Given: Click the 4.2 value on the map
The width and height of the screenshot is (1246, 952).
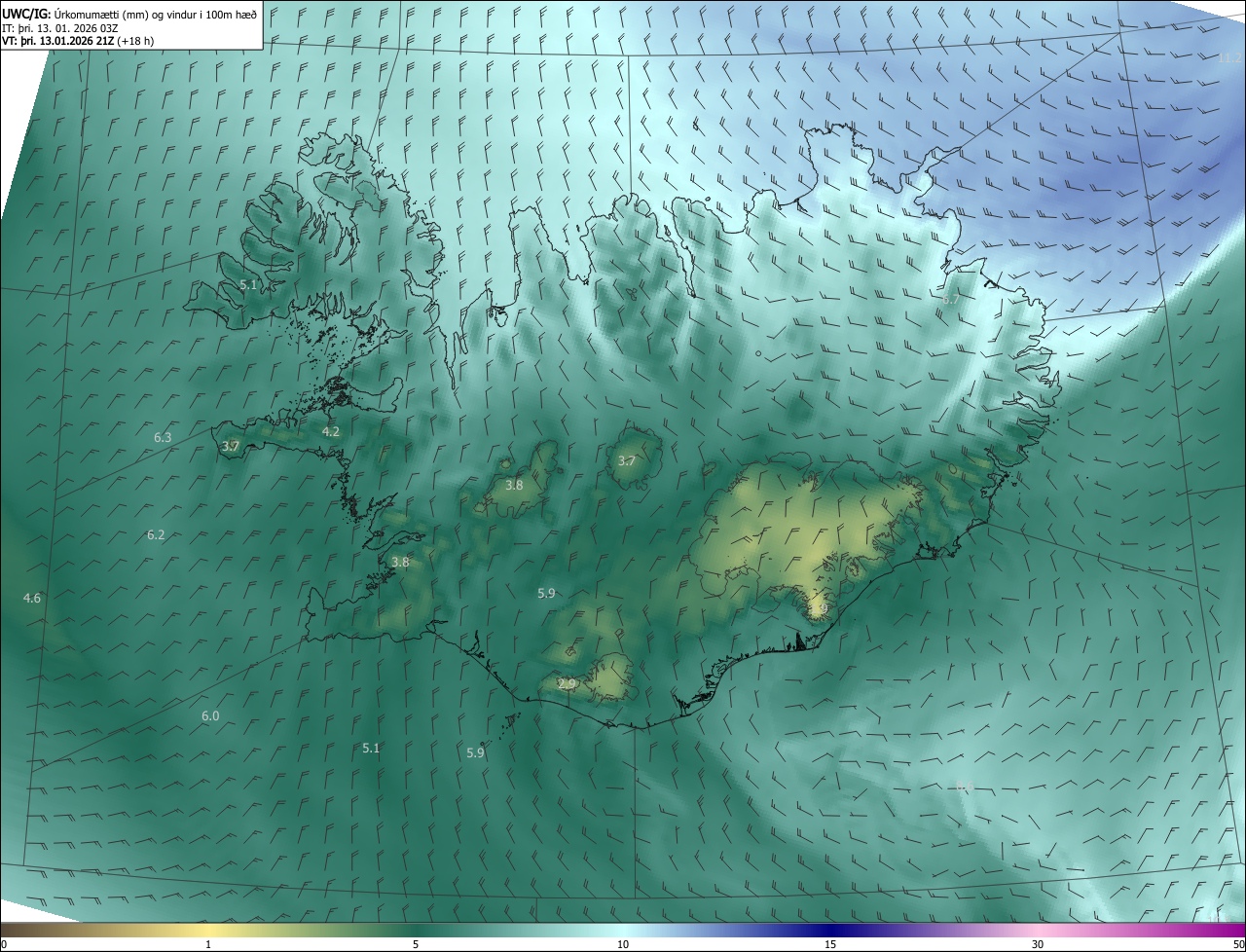Looking at the screenshot, I should pyautogui.click(x=331, y=431).
